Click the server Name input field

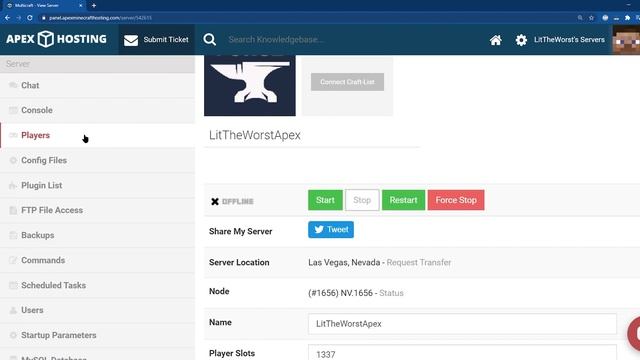pyautogui.click(x=462, y=324)
